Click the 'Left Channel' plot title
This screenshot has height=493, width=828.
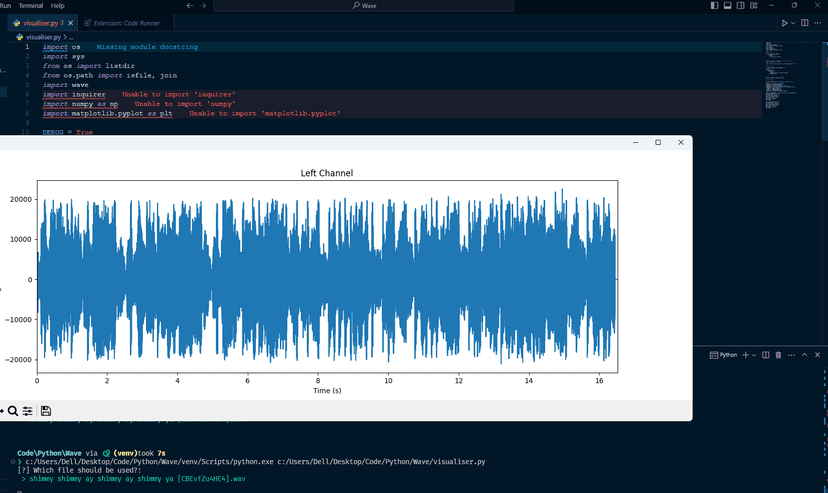tap(327, 173)
